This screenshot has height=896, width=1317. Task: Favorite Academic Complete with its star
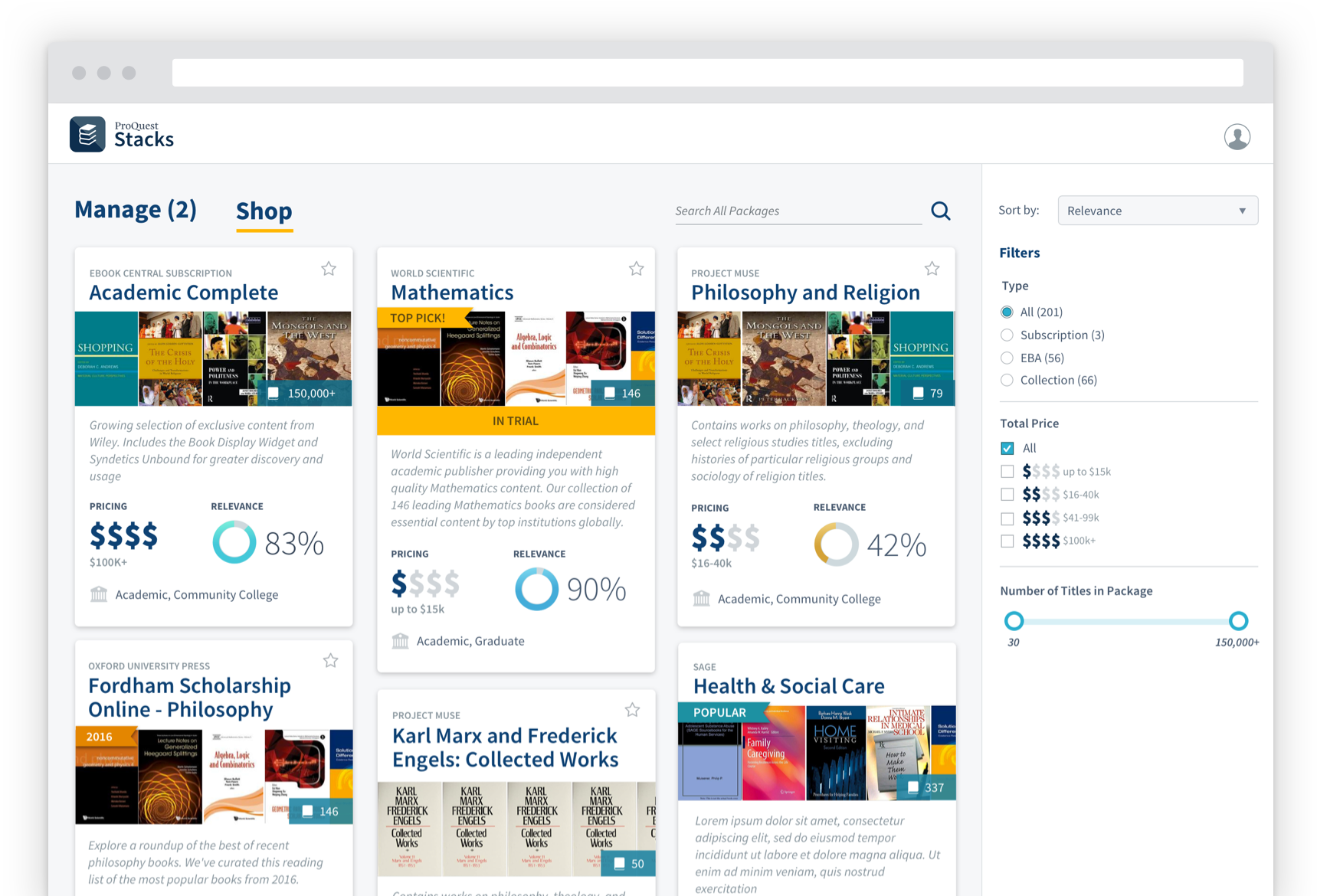pos(329,269)
